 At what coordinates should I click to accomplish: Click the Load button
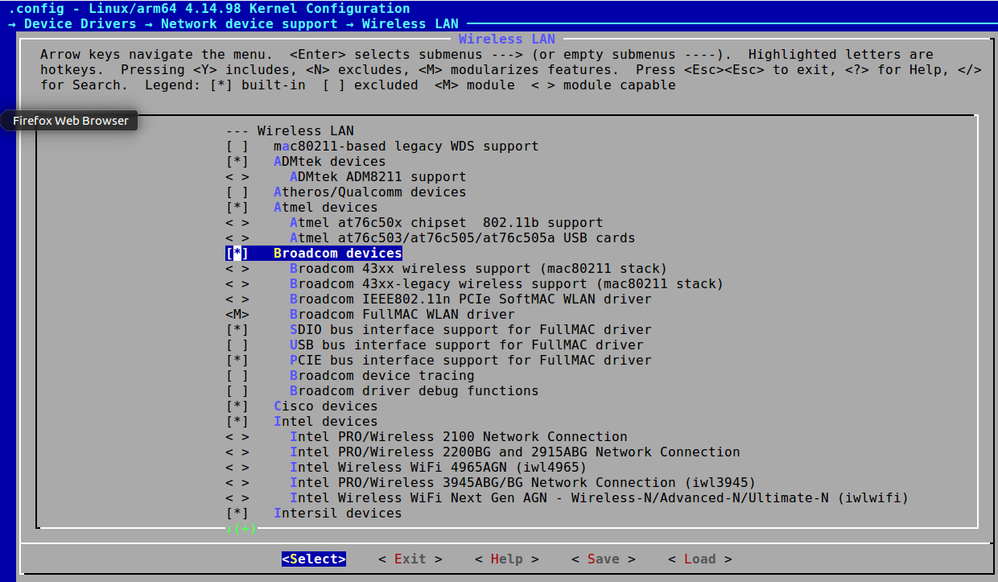[x=699, y=559]
